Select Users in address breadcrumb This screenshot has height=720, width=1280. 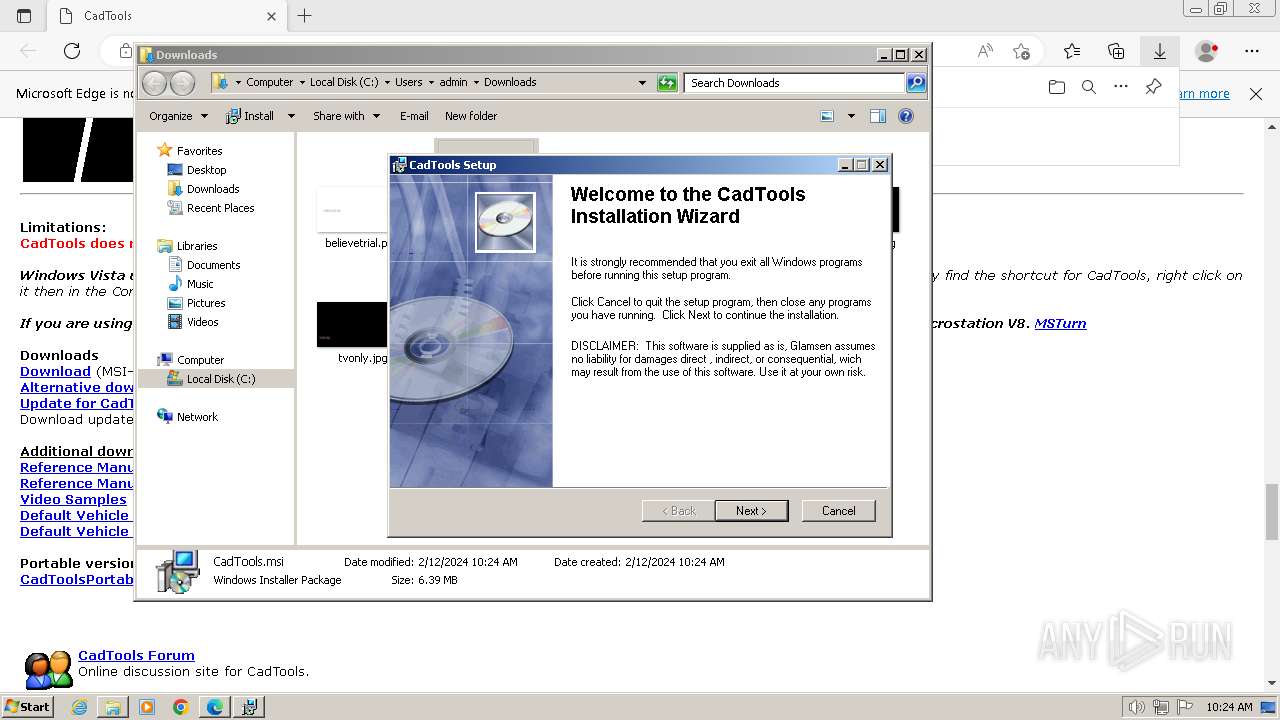pos(408,82)
